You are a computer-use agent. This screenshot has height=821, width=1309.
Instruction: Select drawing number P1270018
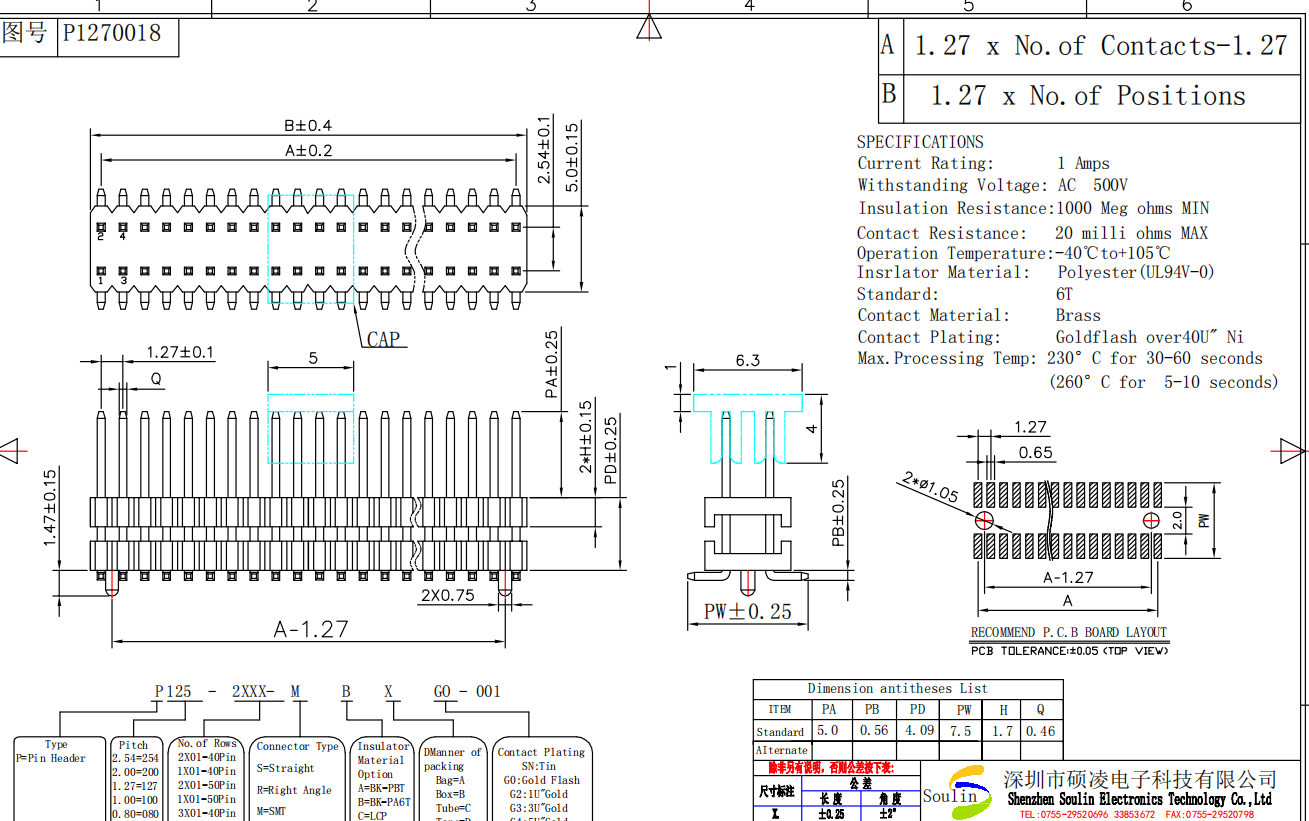[112, 33]
